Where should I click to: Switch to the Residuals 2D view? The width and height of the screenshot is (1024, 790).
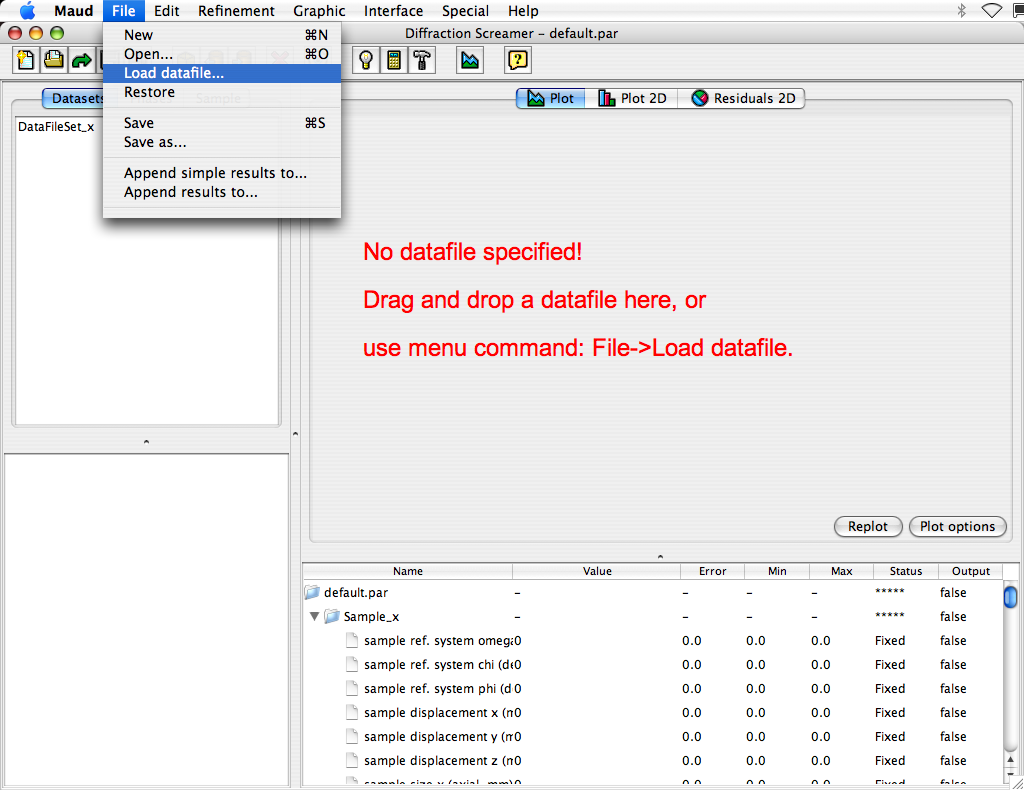click(743, 98)
